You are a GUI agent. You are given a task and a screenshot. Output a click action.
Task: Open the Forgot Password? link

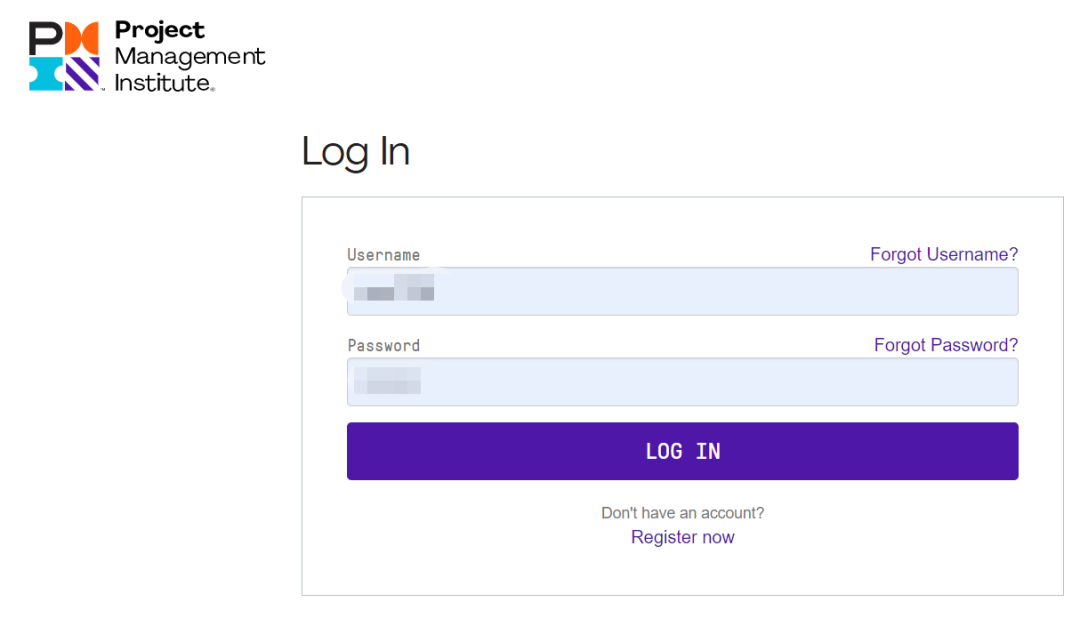pyautogui.click(x=946, y=345)
